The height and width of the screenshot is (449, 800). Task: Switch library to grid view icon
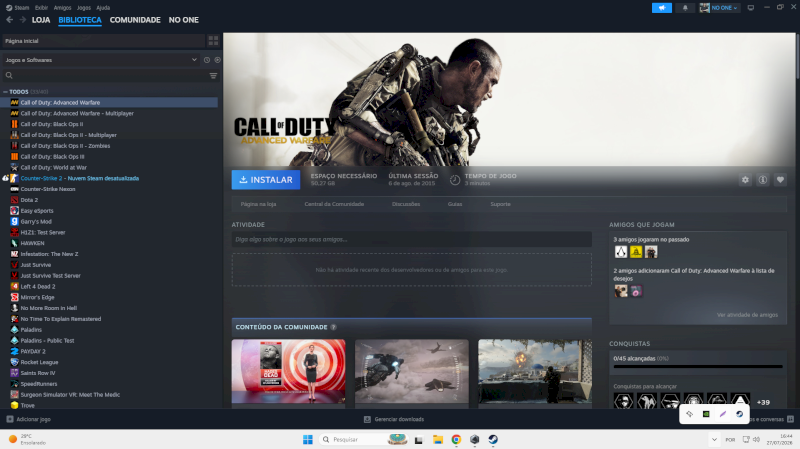213,41
